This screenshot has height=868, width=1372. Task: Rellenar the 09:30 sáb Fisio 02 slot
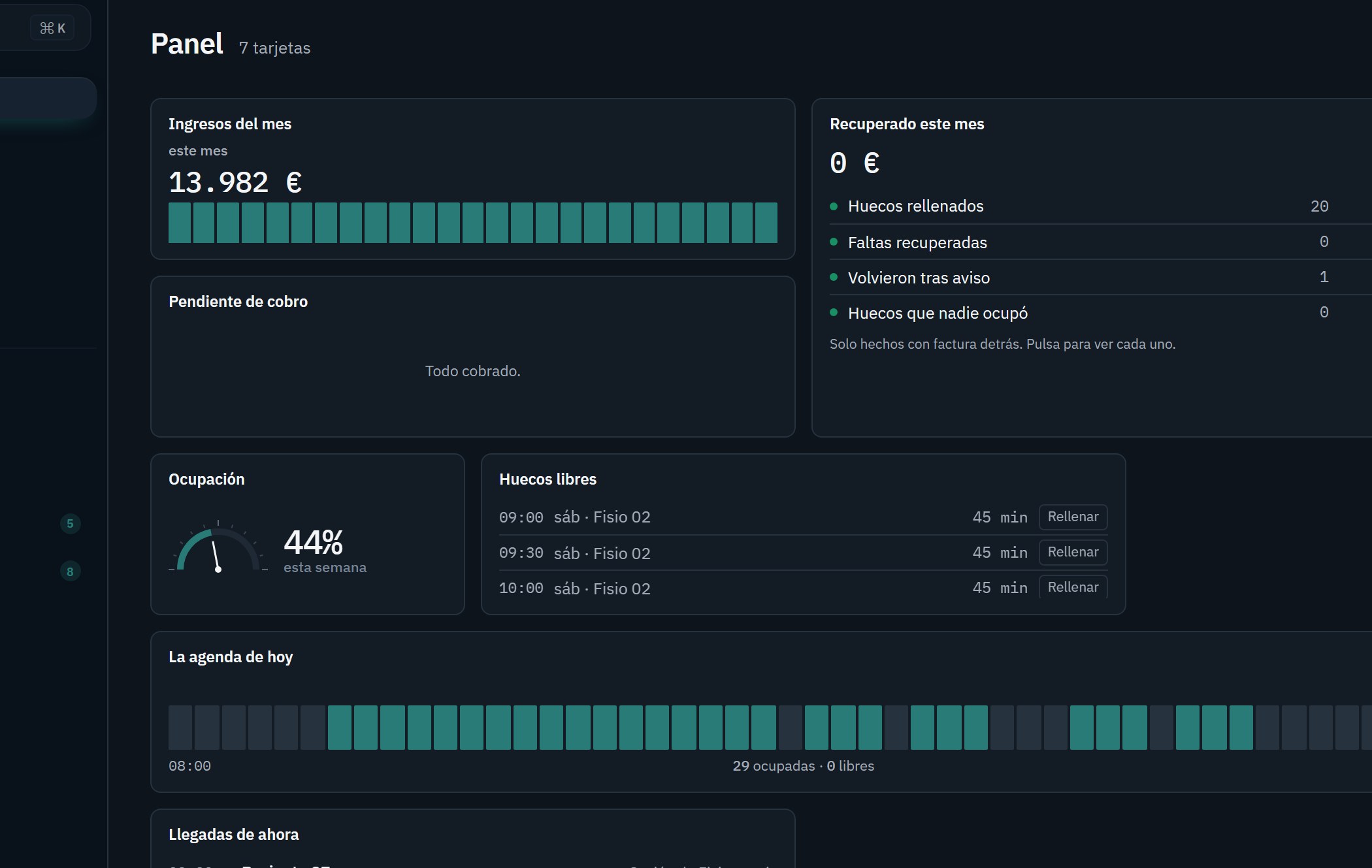click(1073, 552)
